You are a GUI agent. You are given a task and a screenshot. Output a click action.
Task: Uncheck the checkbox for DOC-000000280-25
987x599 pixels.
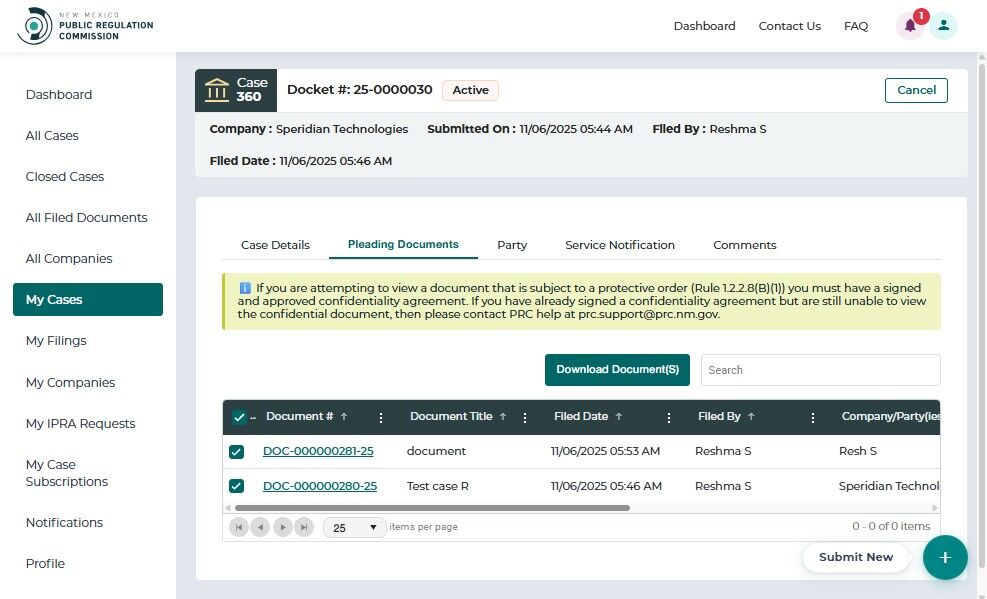(236, 486)
